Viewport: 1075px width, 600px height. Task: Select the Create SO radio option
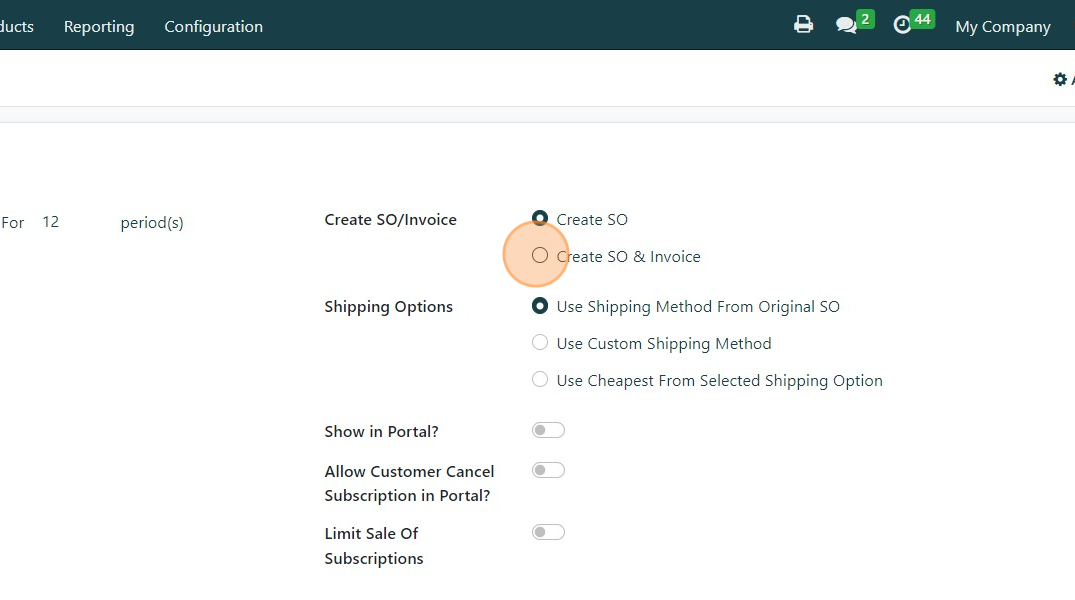(x=540, y=218)
